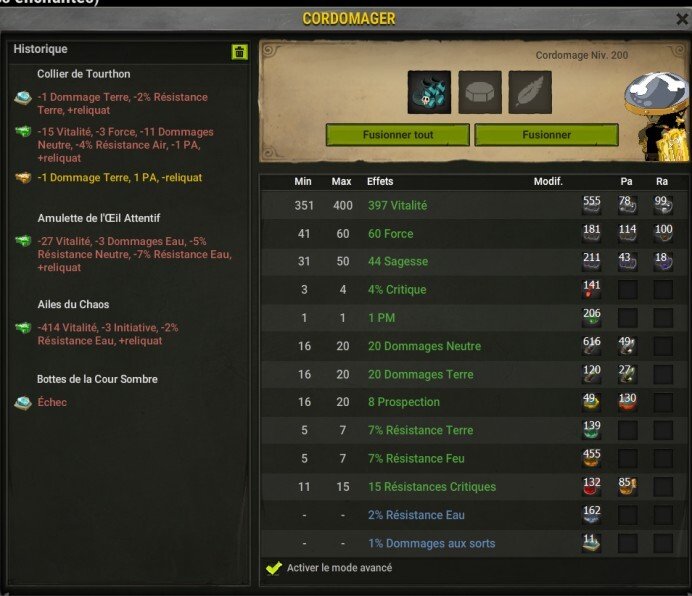Click the Fusionner button

546,135
